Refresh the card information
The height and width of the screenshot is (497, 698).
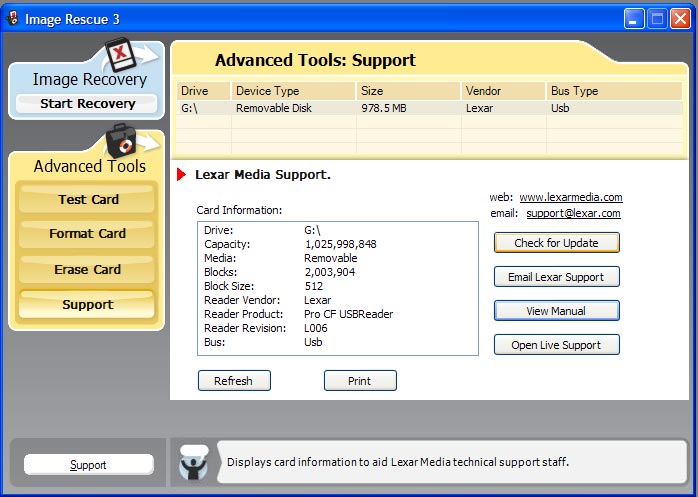(234, 381)
